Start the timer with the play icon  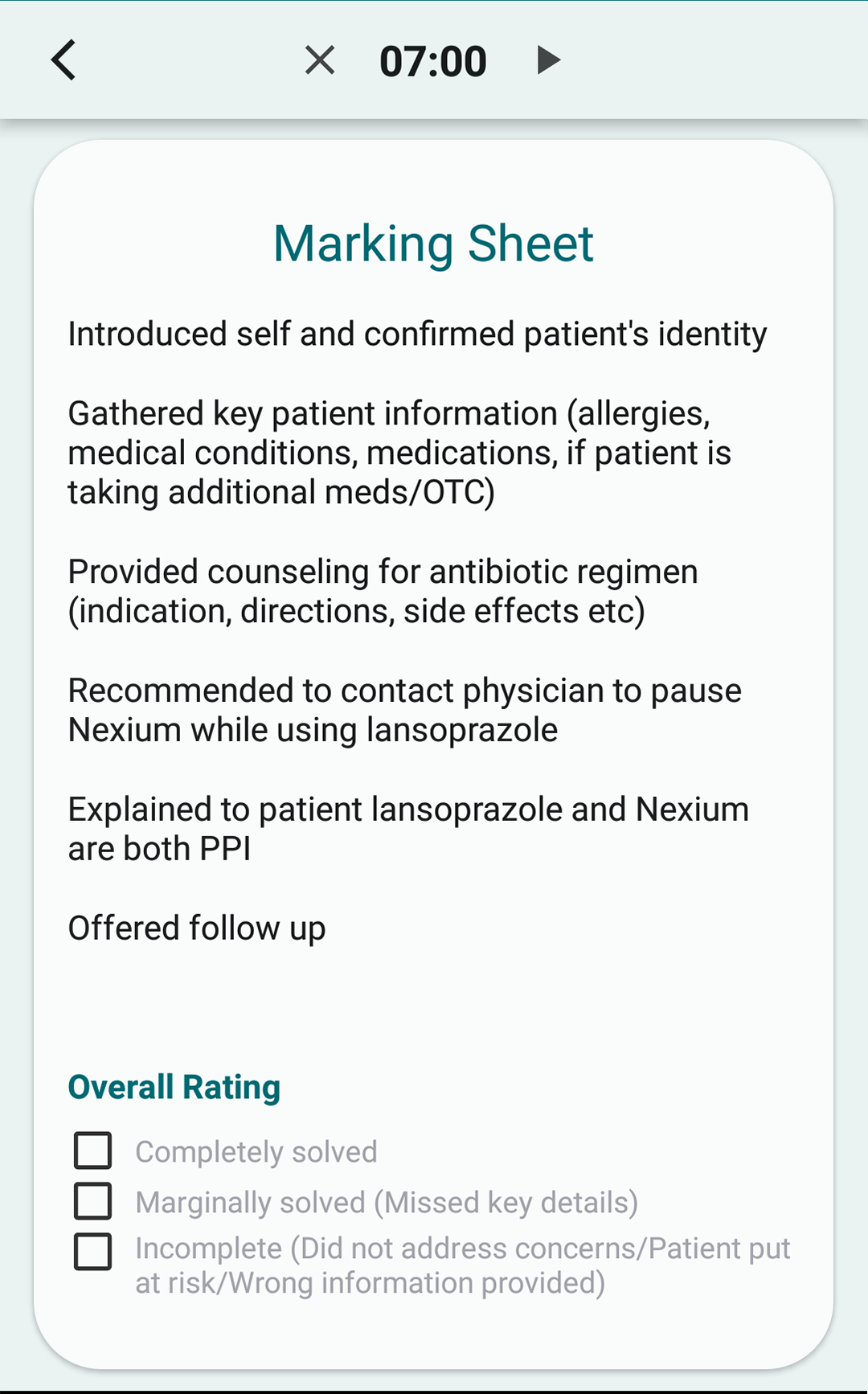point(548,60)
